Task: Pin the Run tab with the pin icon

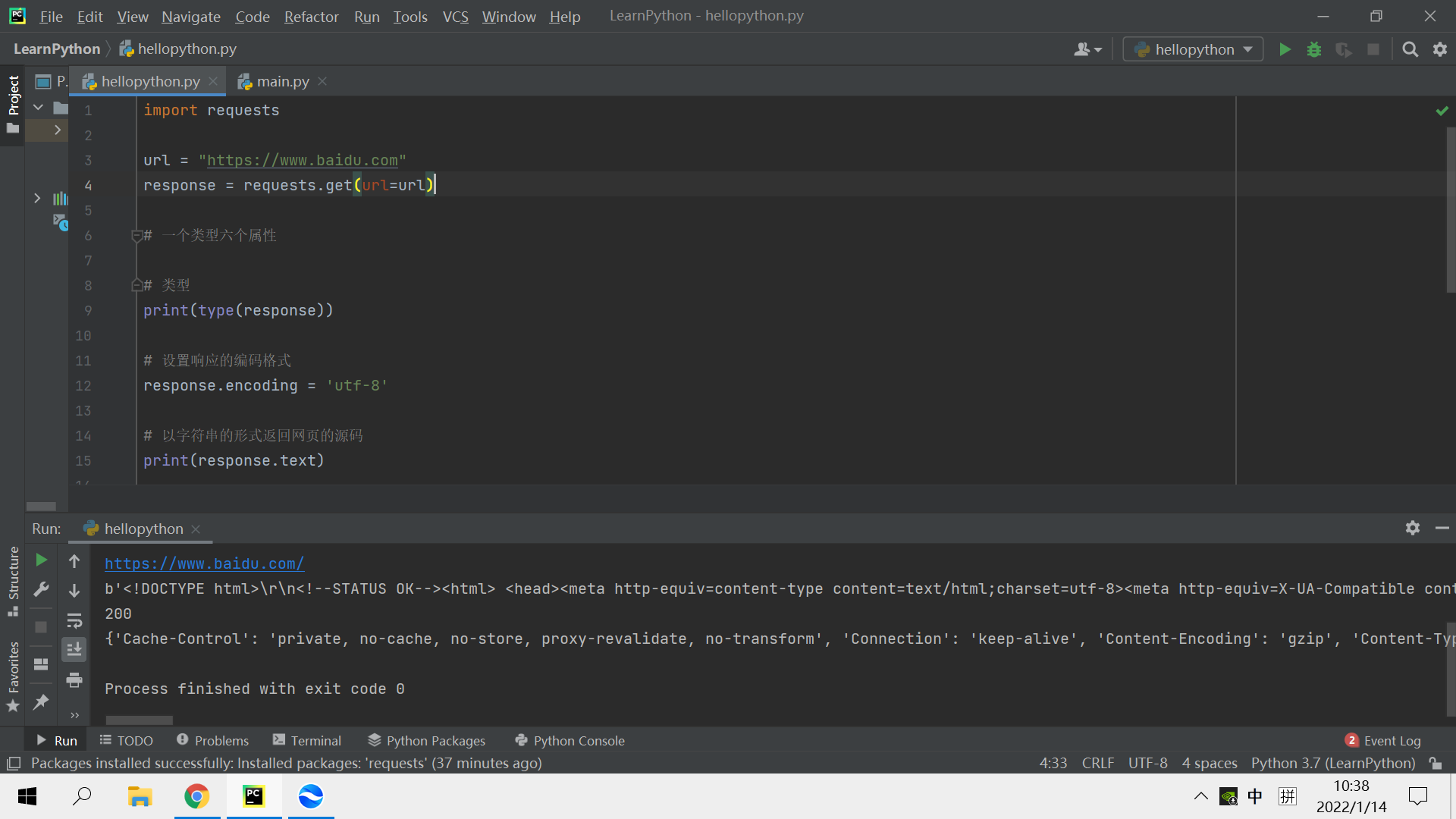Action: pos(42,701)
